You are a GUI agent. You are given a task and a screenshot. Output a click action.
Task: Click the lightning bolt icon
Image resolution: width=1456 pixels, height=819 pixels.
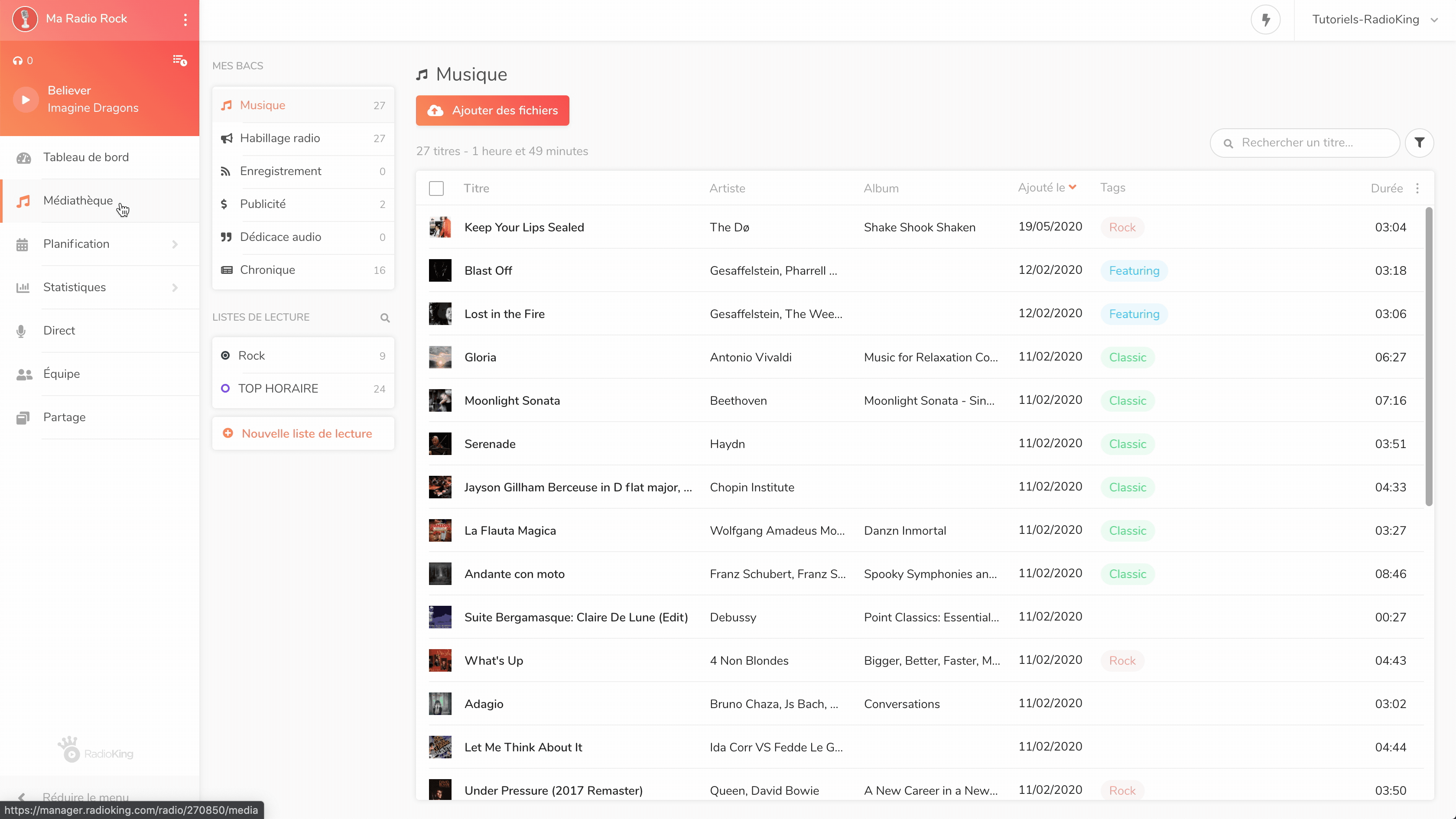click(x=1265, y=20)
